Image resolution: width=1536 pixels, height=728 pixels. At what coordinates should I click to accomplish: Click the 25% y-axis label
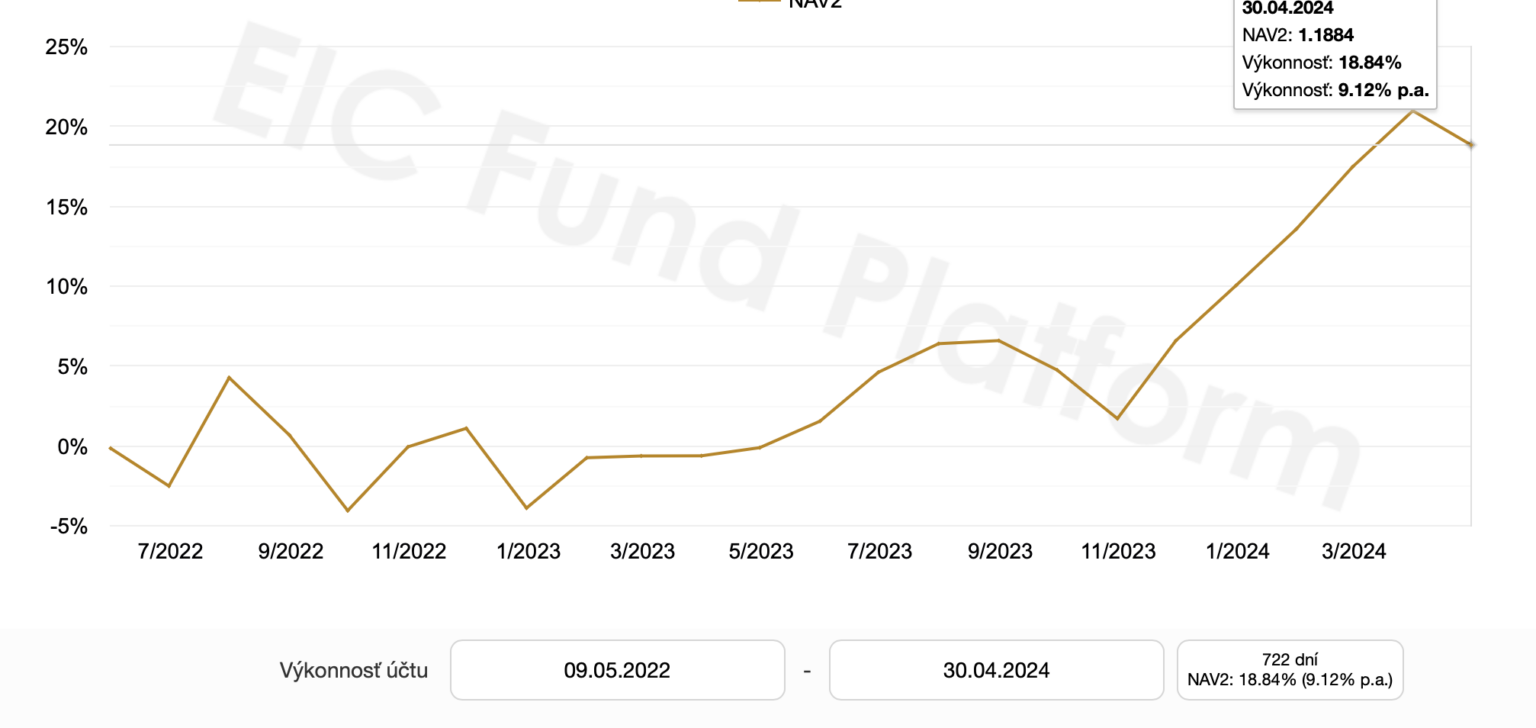(x=66, y=48)
